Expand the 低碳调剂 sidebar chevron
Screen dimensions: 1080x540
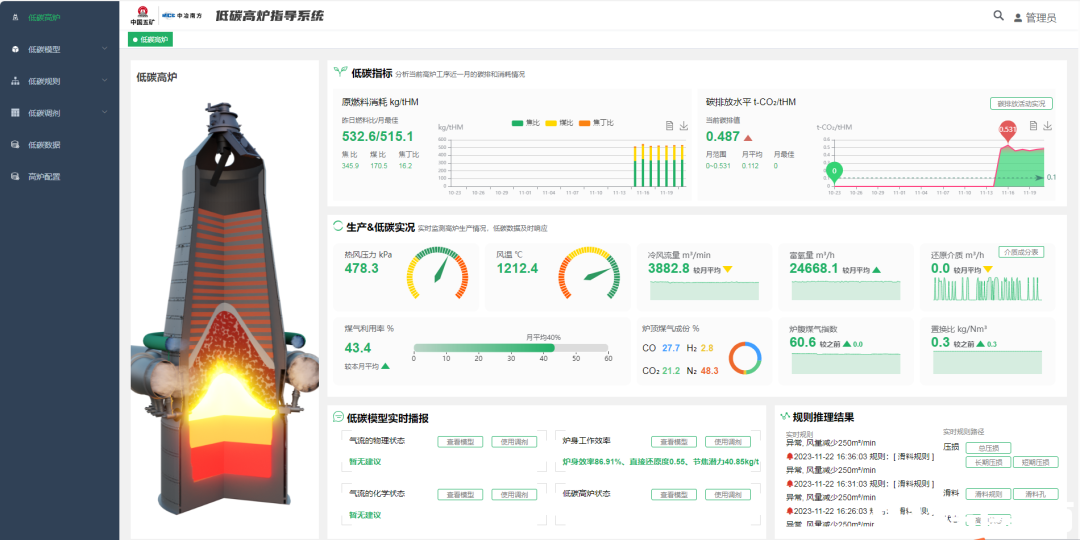tap(105, 112)
